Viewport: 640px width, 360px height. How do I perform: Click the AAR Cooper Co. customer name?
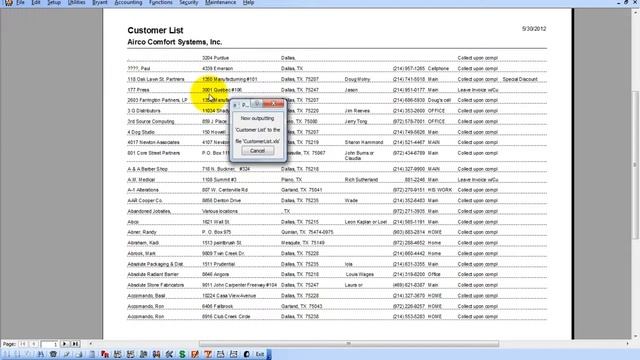pyautogui.click(x=144, y=201)
